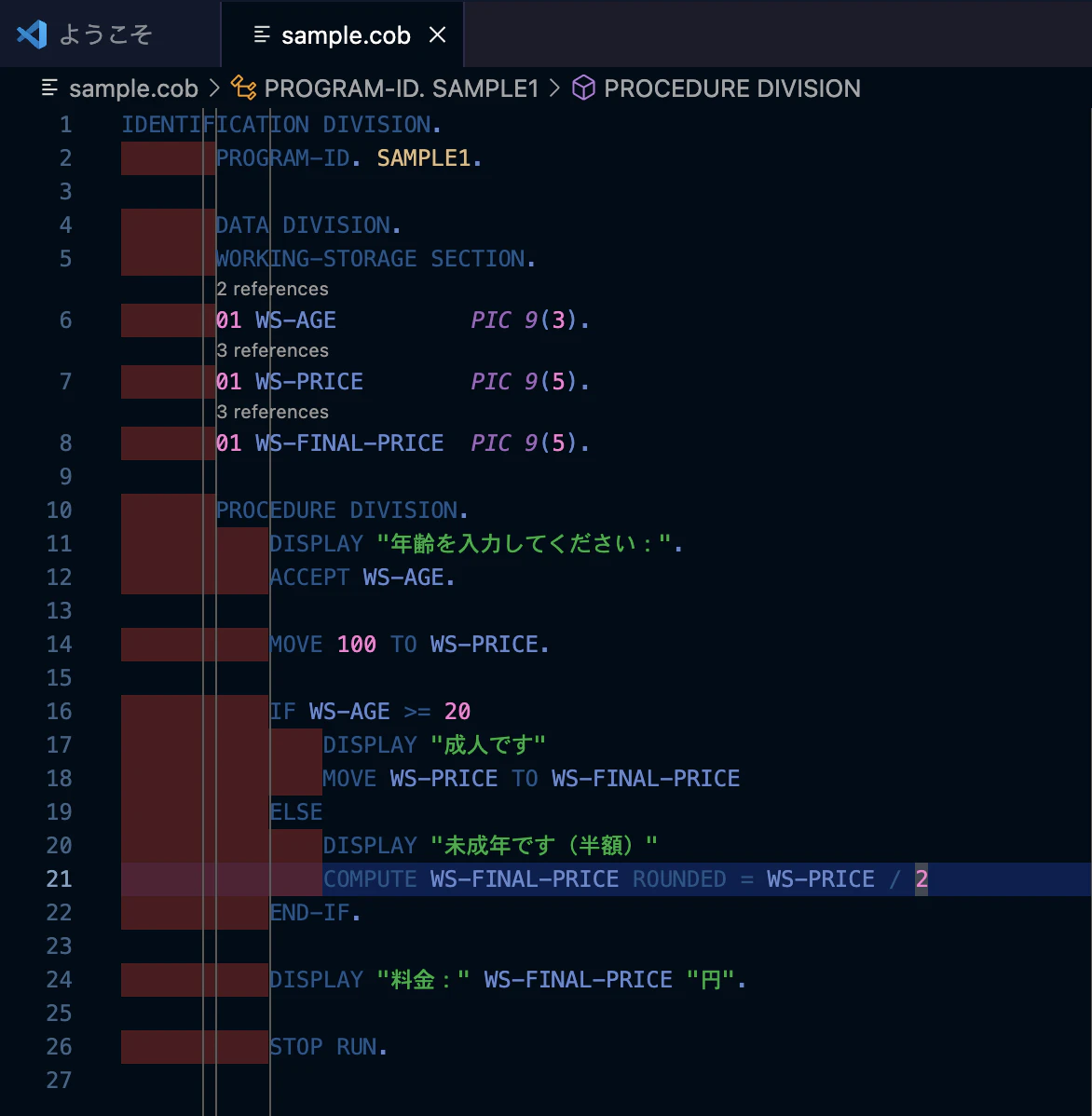1092x1116 pixels.
Task: Click the sample.cob breadcrumb file icon
Action: (49, 88)
